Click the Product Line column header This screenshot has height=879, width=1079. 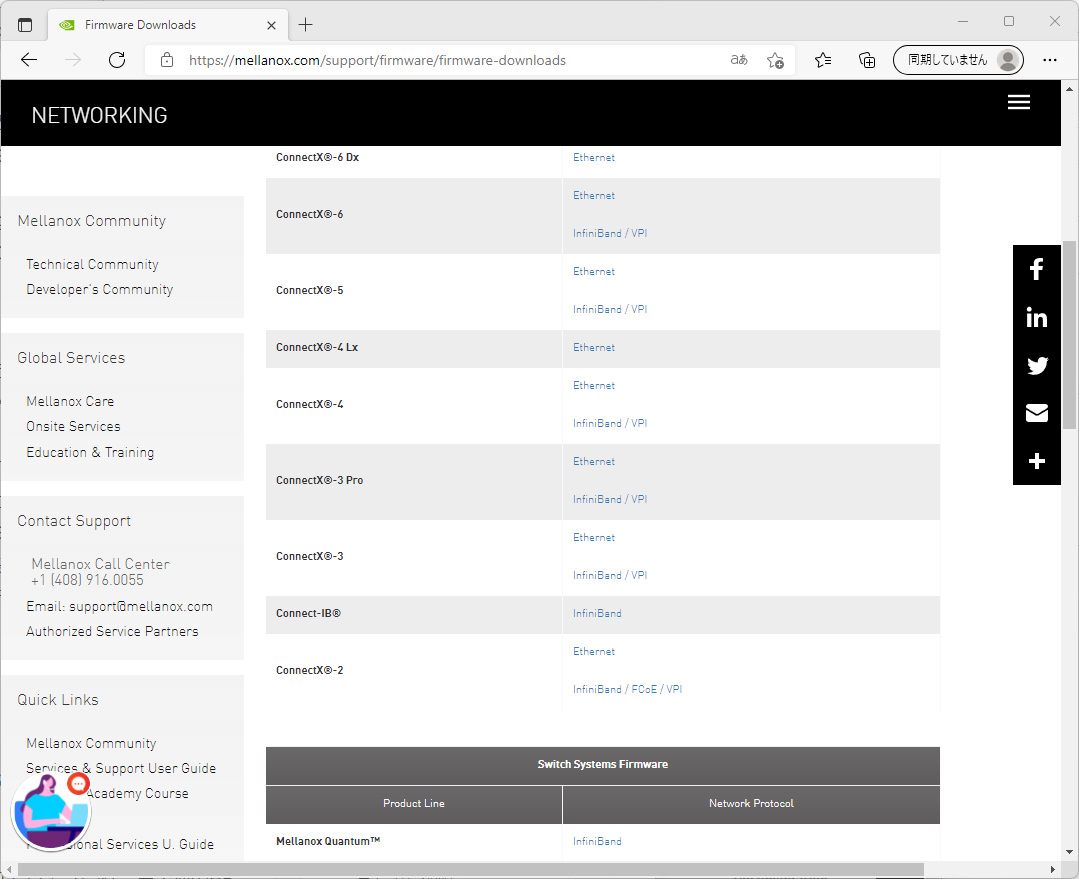click(414, 805)
